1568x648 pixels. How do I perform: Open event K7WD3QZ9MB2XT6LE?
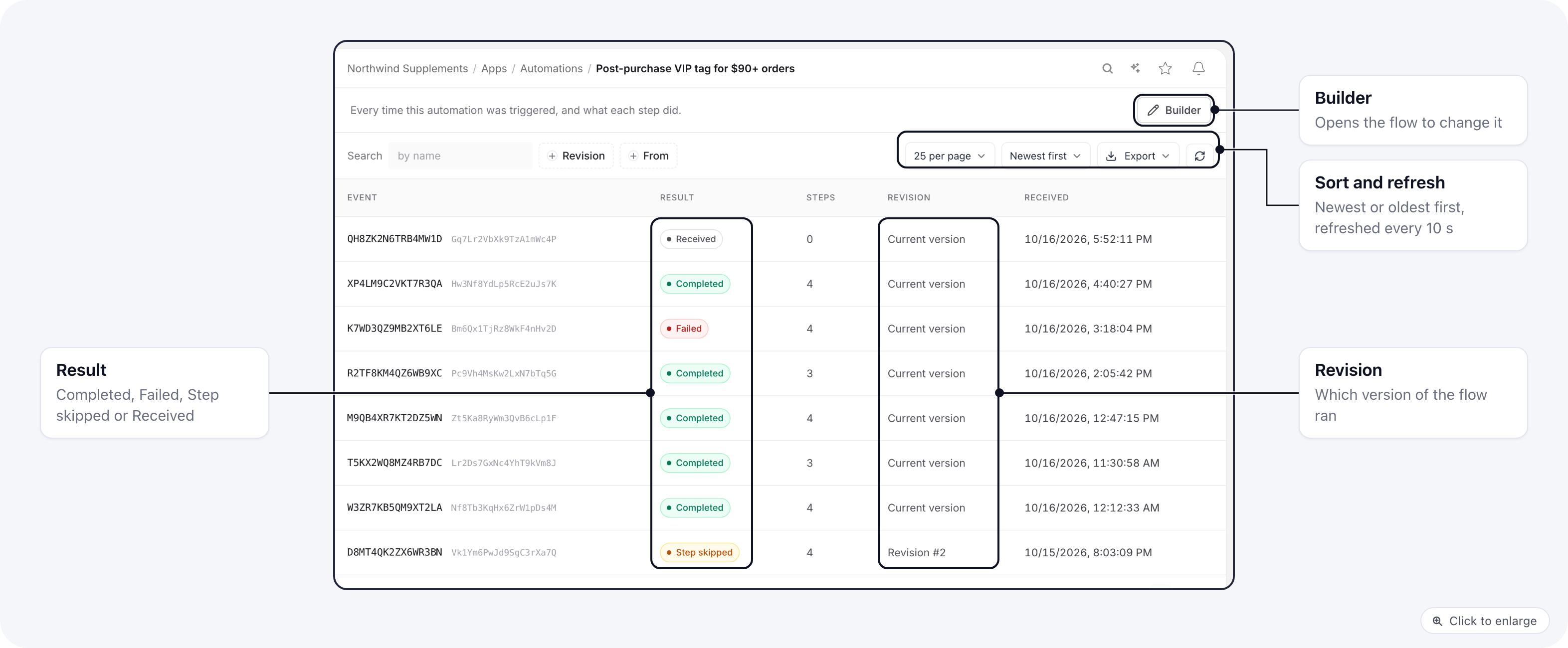(x=394, y=328)
